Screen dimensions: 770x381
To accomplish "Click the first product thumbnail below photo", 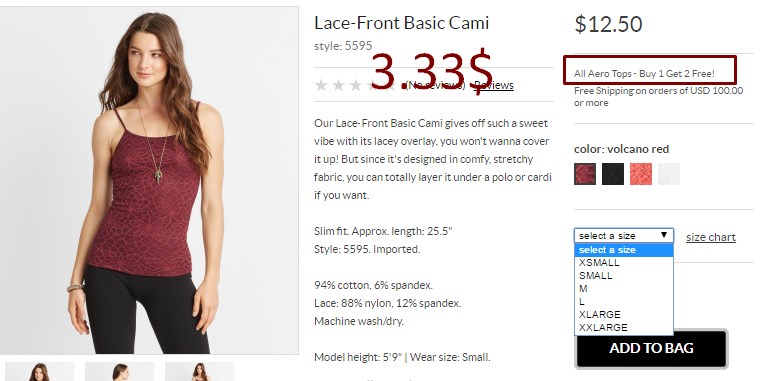I will 39,372.
